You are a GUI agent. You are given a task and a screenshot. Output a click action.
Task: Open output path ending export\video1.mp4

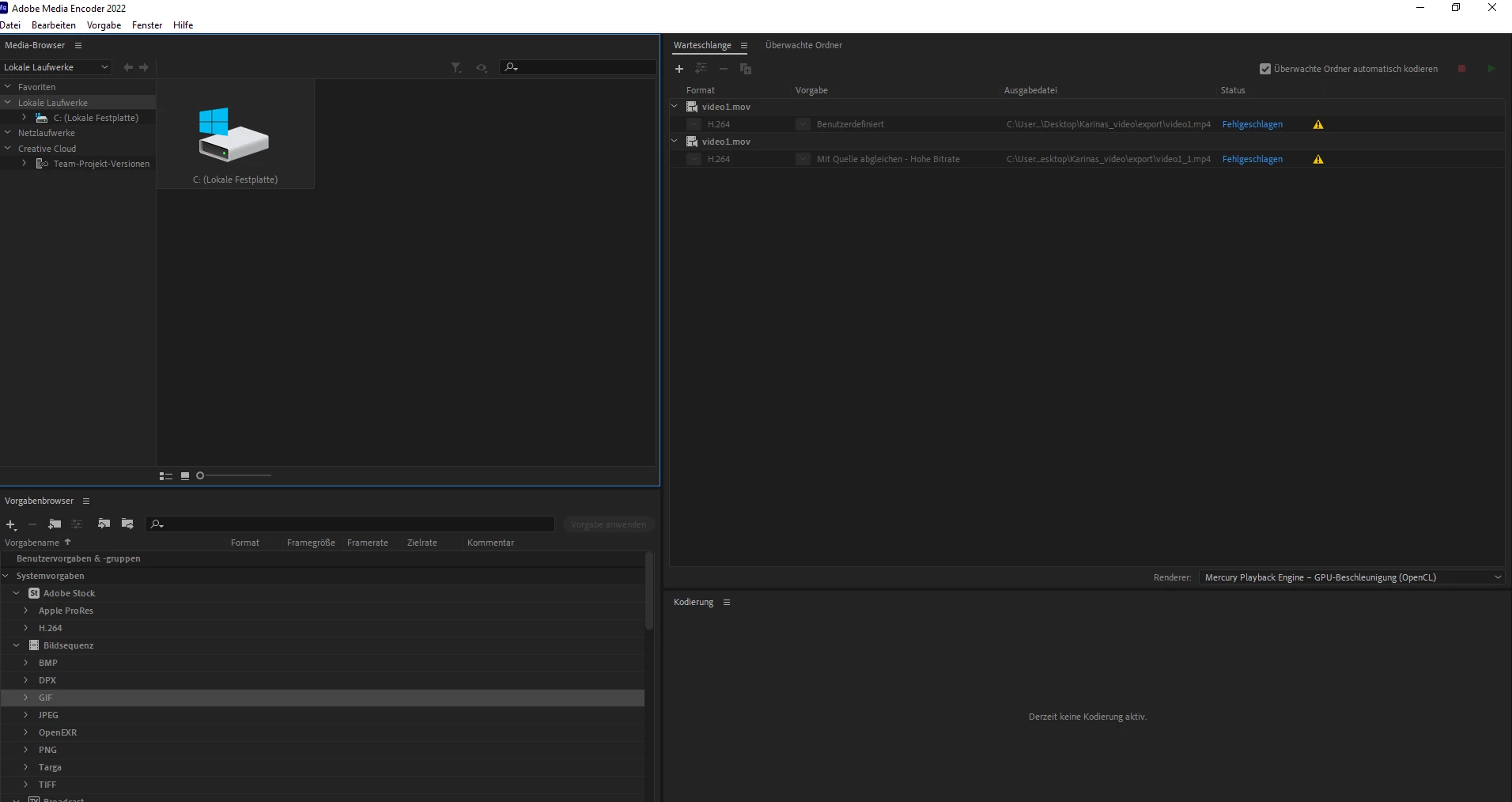(x=1109, y=125)
